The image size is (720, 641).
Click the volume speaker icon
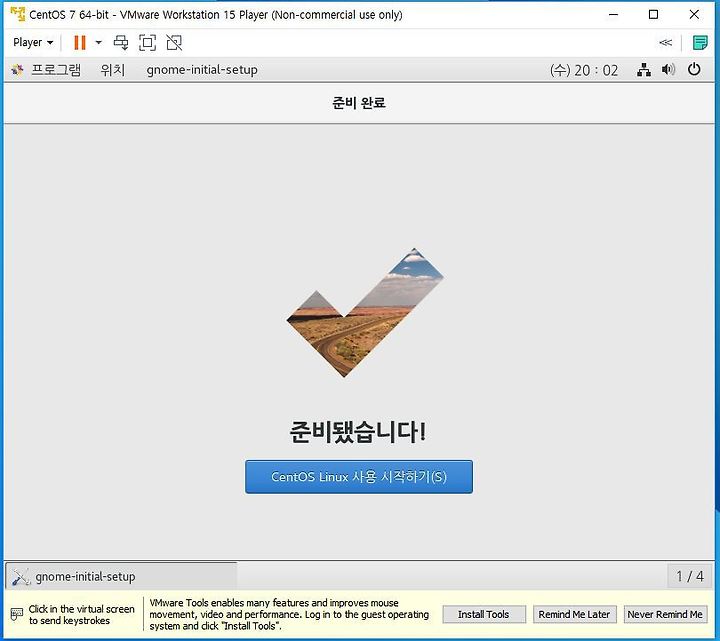[668, 69]
